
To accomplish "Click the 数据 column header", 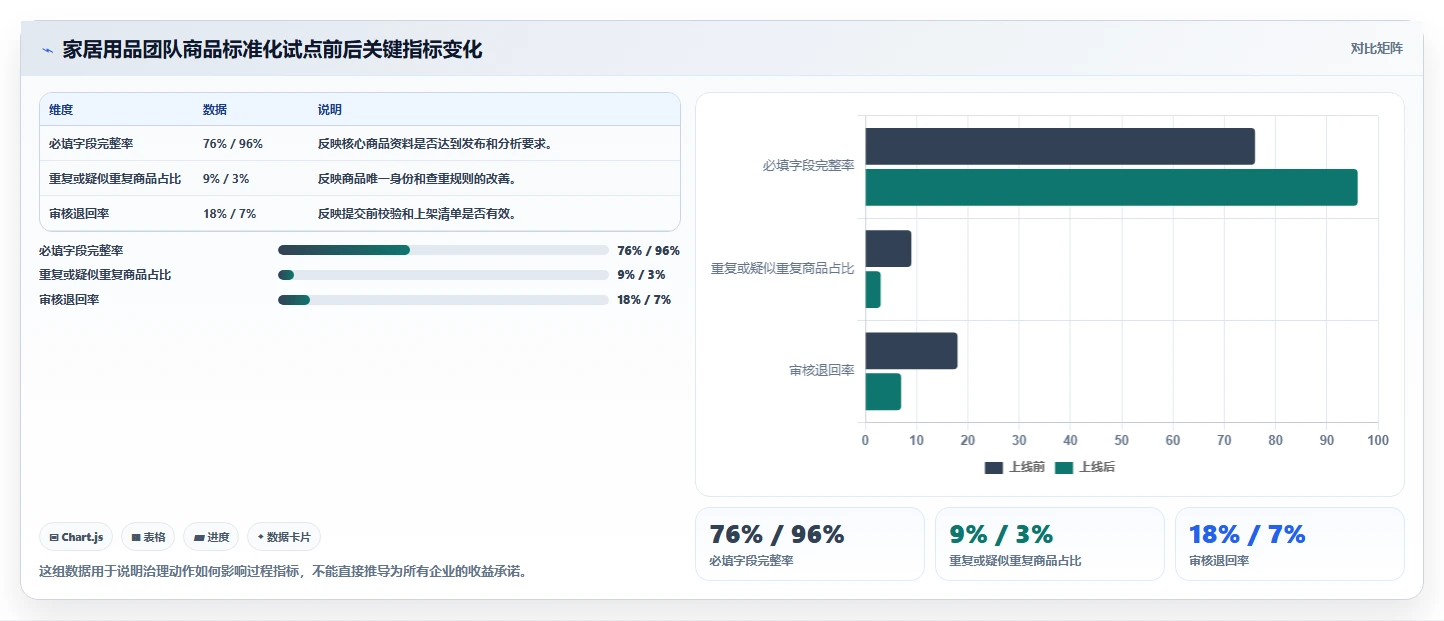I will click(215, 110).
